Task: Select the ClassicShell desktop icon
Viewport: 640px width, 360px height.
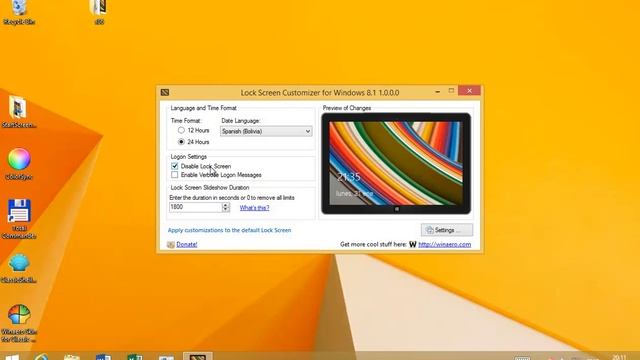Action: [19, 268]
